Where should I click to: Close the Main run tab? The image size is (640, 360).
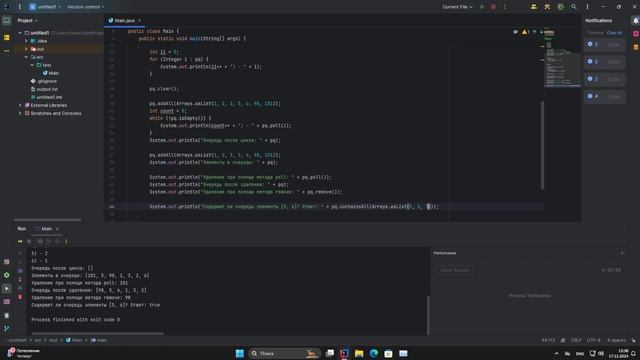pos(57,229)
